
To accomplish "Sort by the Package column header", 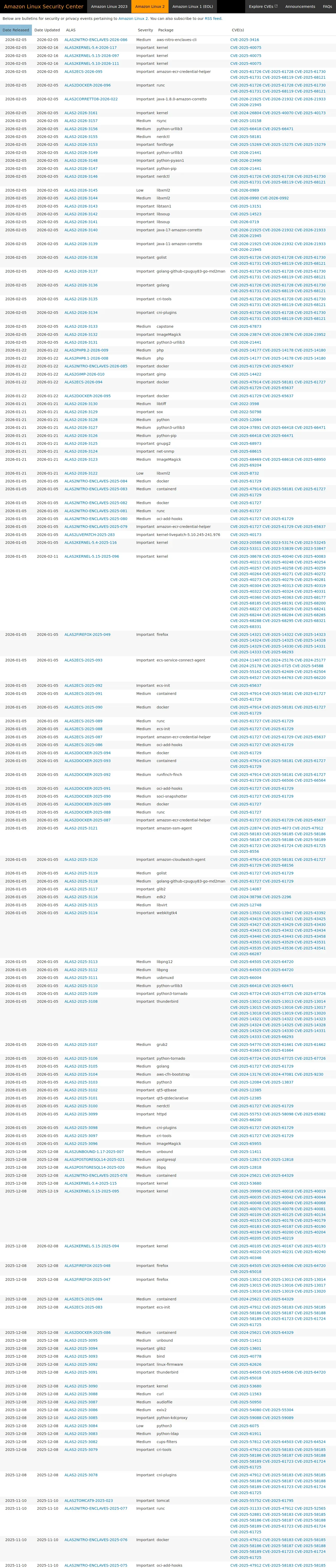I will pos(165,30).
